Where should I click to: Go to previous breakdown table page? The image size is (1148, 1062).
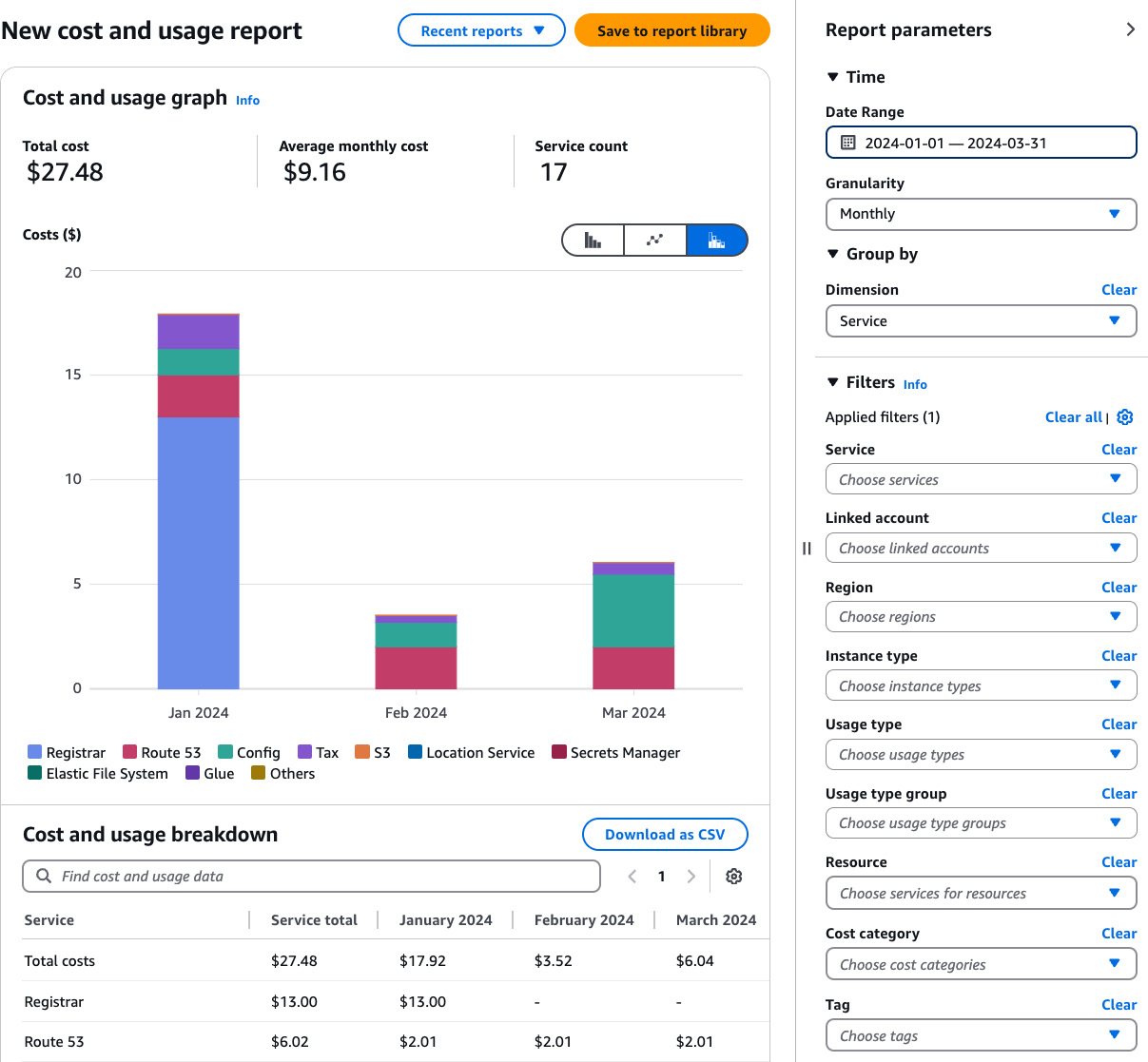tap(632, 877)
